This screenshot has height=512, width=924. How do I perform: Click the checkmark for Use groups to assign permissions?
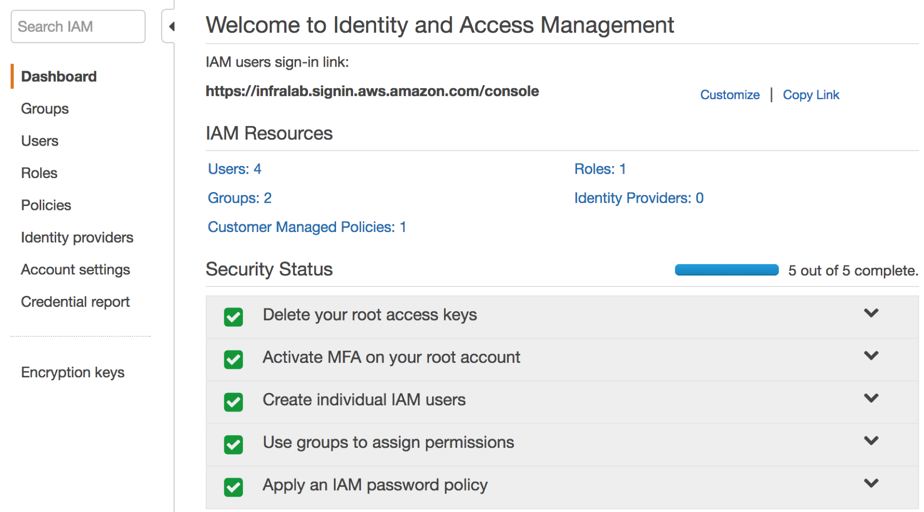233,444
